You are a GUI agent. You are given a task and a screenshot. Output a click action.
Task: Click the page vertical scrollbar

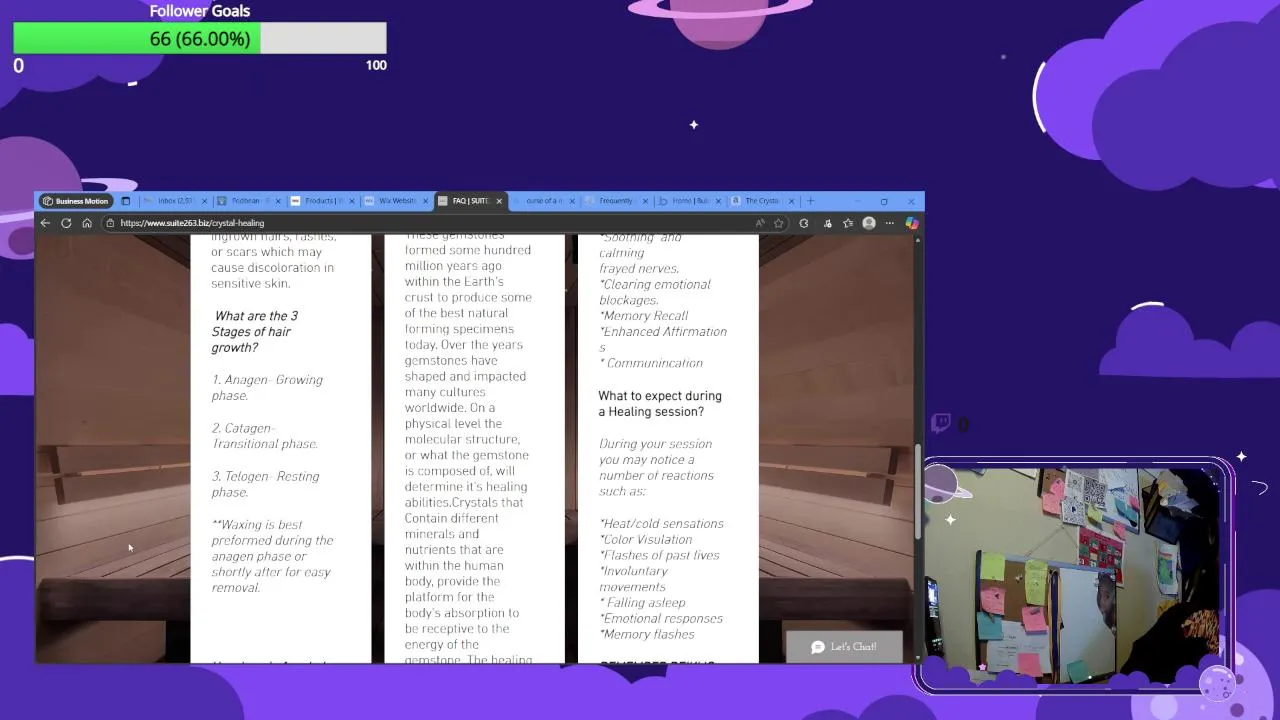918,490
